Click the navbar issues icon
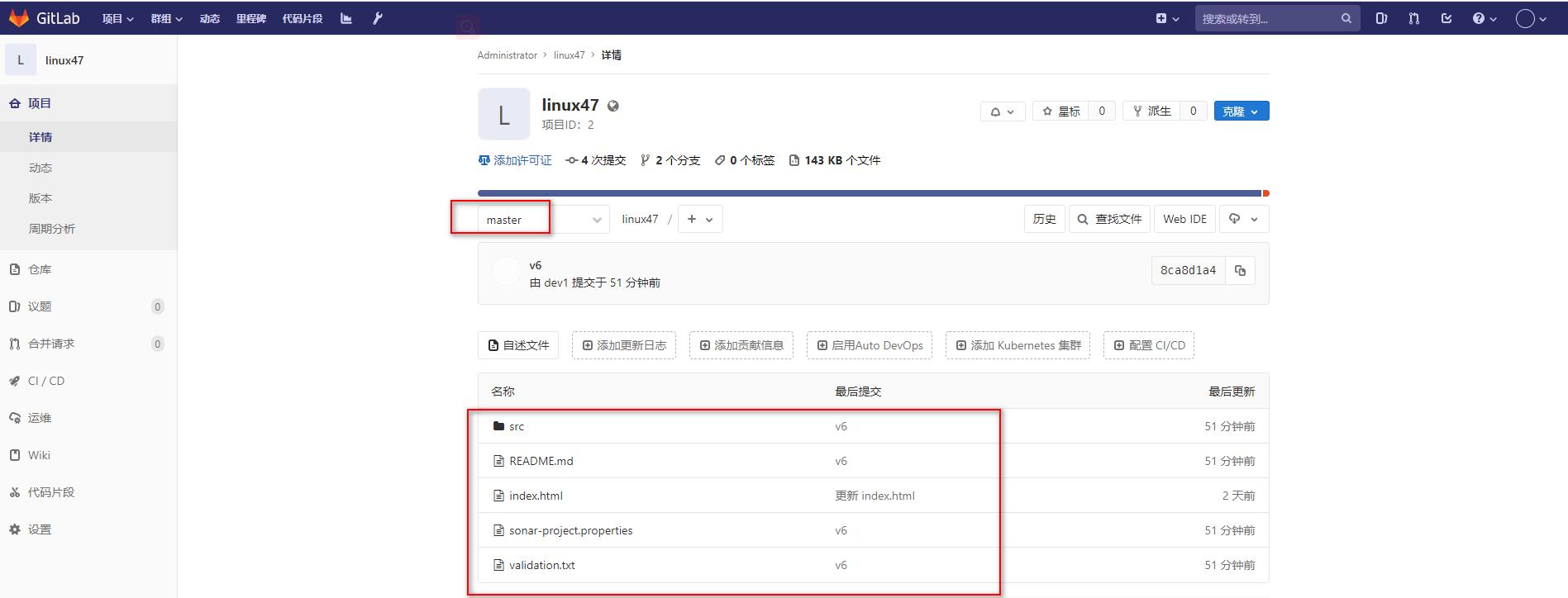The image size is (1568, 598). (x=1381, y=18)
